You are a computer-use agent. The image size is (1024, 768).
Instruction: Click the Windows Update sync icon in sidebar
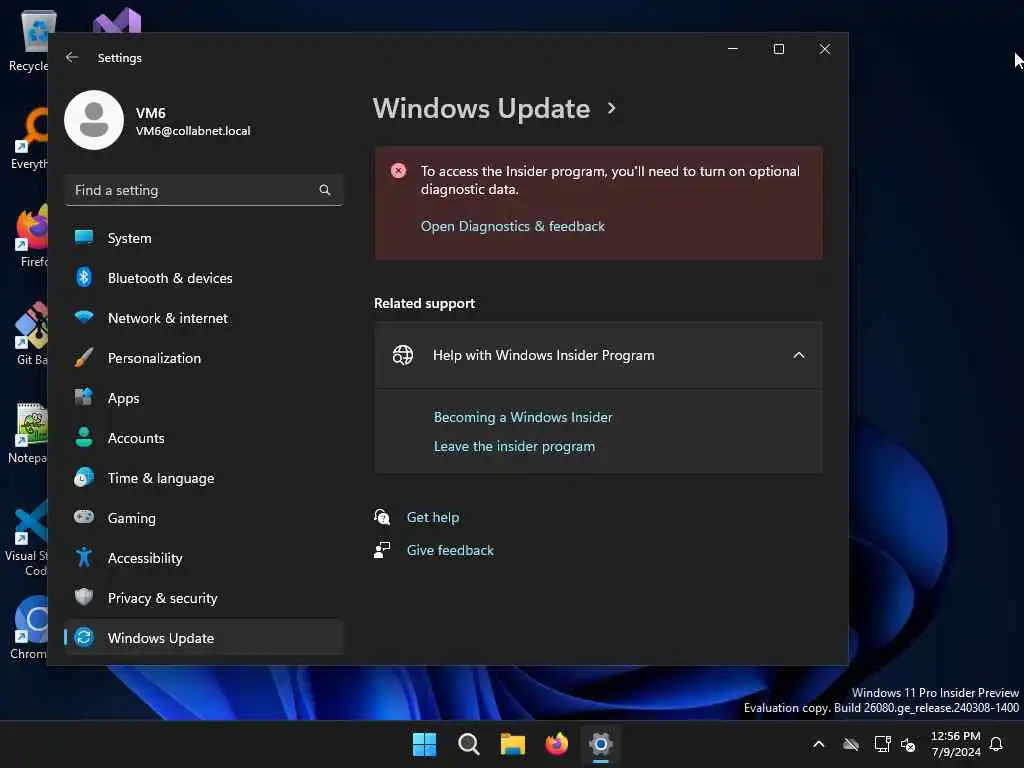click(x=84, y=637)
